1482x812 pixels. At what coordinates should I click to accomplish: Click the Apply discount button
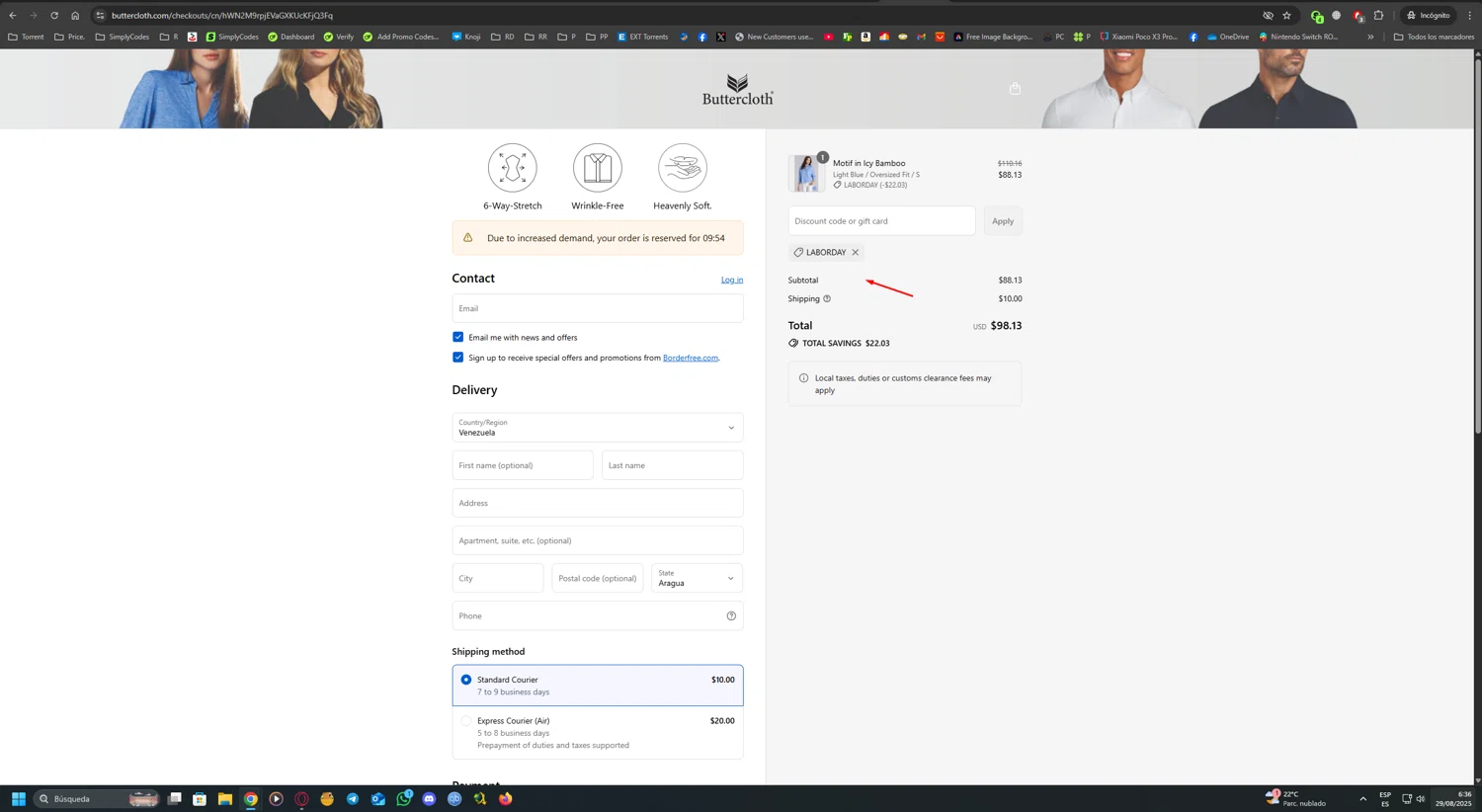(1003, 221)
